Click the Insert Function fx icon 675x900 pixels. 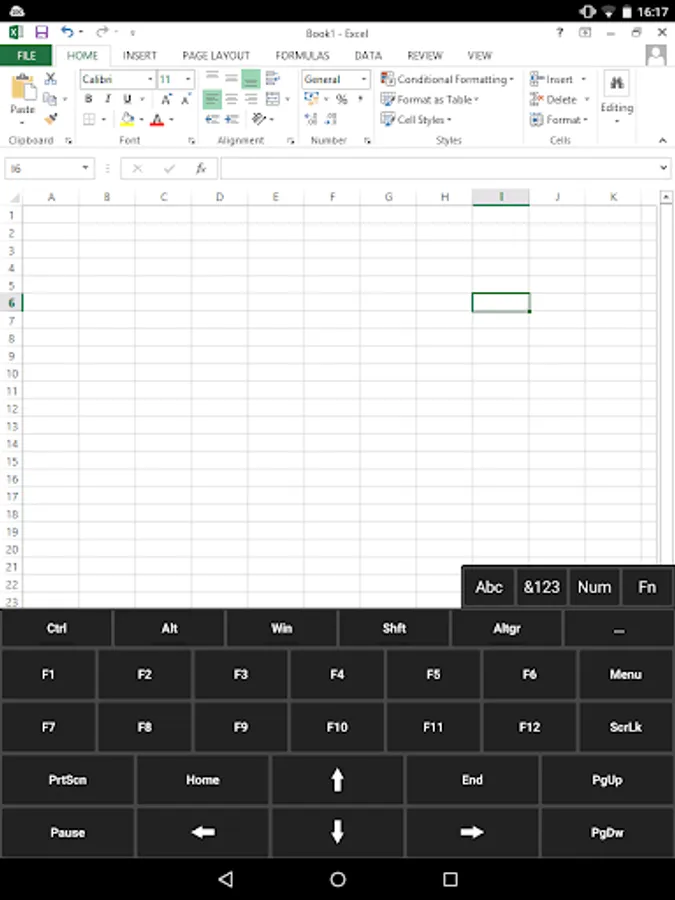[x=201, y=168]
